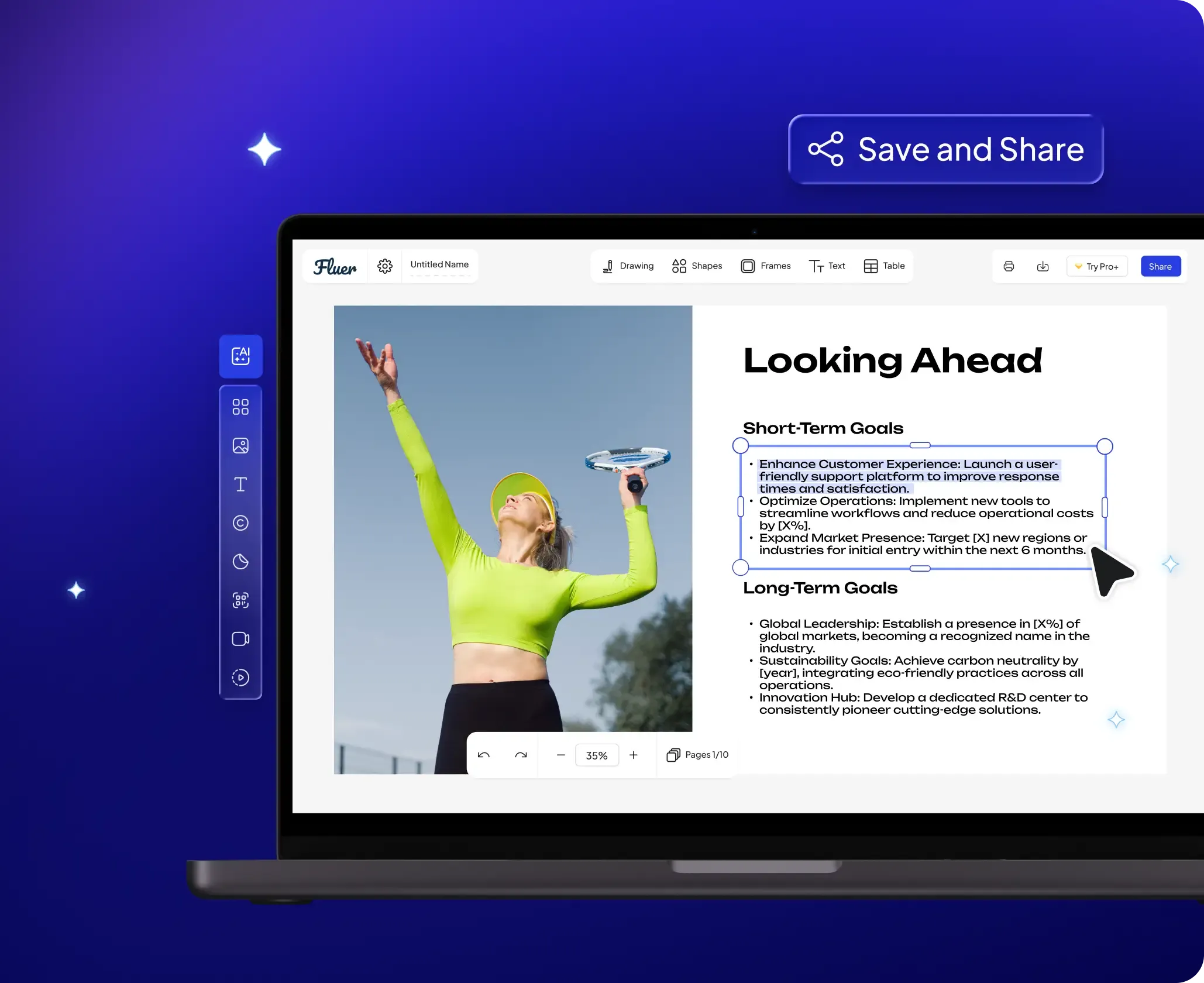Open the animation play icon panel
Viewport: 1204px width, 983px height.
[240, 678]
